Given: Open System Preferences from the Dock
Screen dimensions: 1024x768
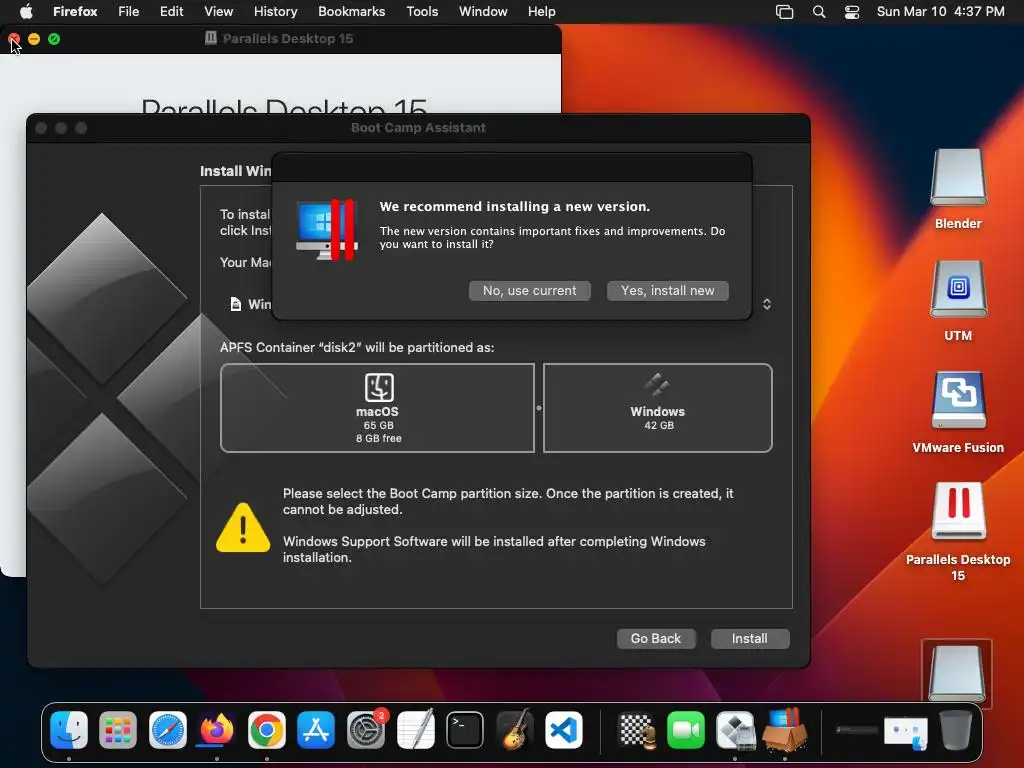Looking at the screenshot, I should point(366,729).
